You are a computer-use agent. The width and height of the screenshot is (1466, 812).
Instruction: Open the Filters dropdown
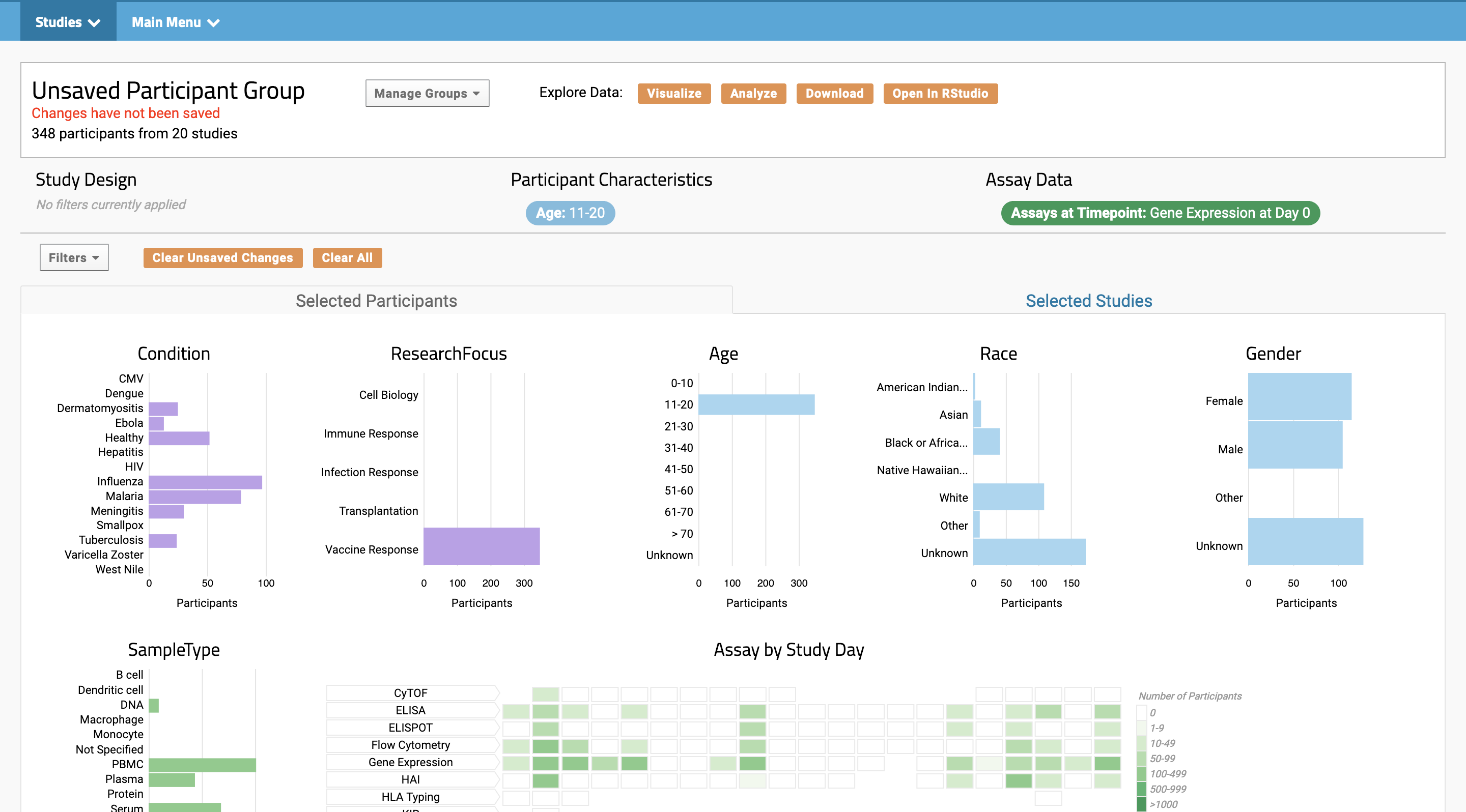74,257
